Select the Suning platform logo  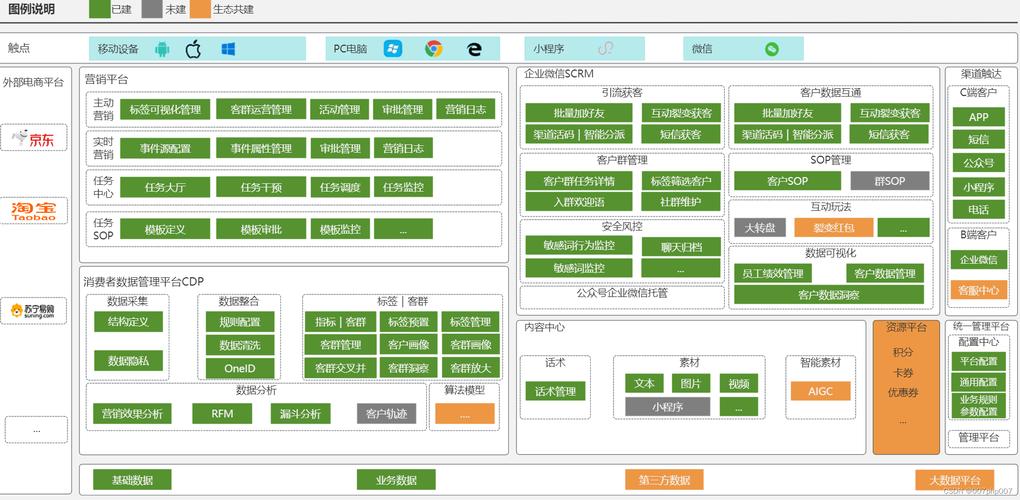click(34, 311)
